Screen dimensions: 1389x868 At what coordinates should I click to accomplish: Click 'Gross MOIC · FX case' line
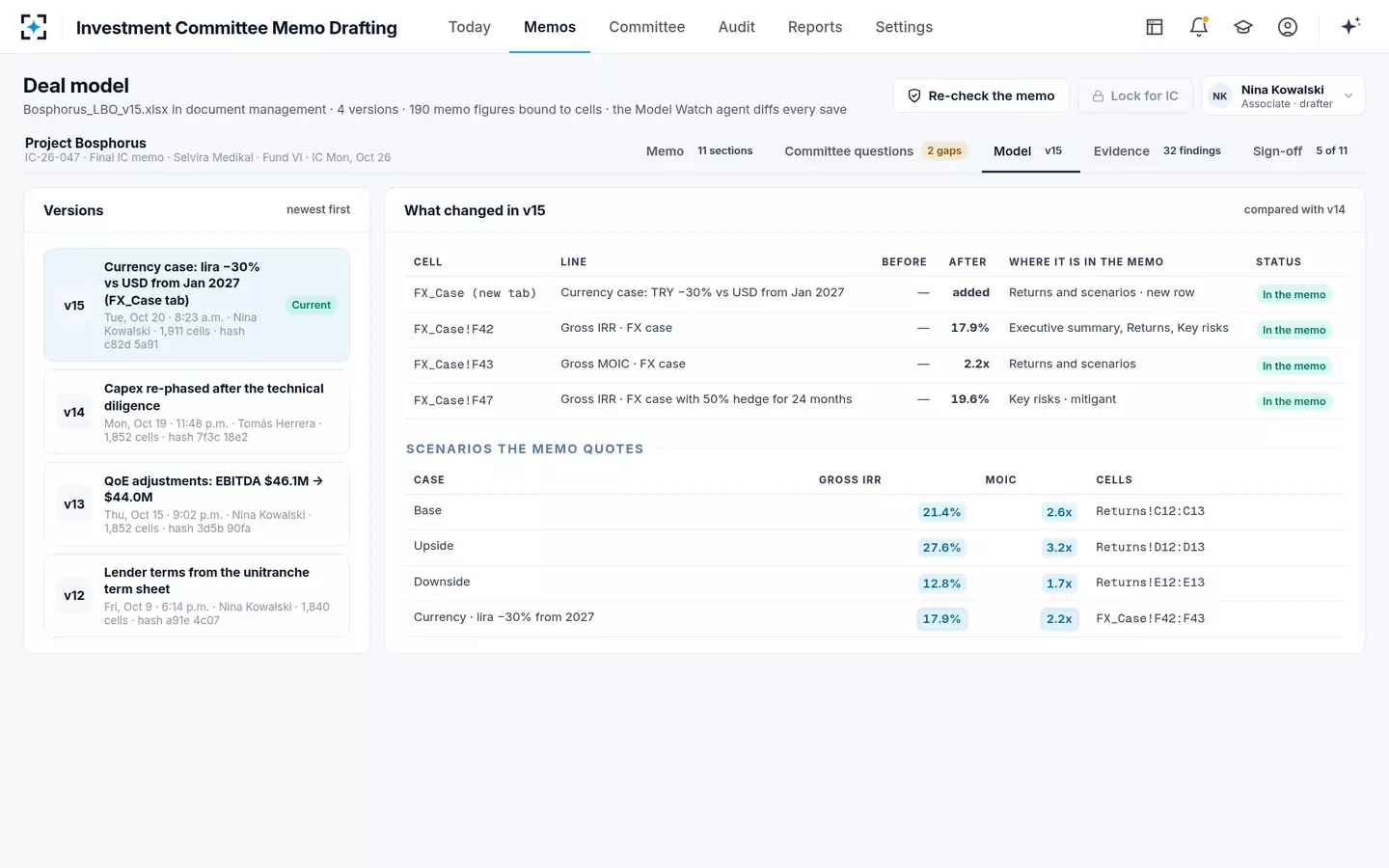pos(623,364)
